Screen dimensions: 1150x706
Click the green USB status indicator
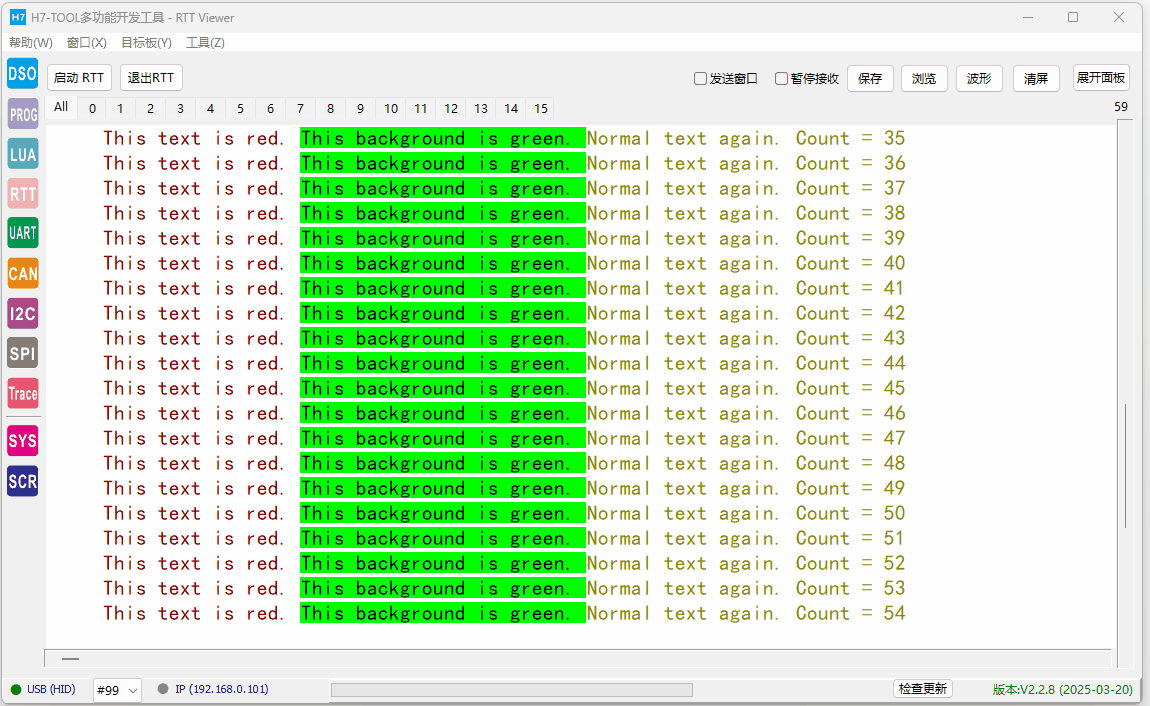(x=15, y=689)
